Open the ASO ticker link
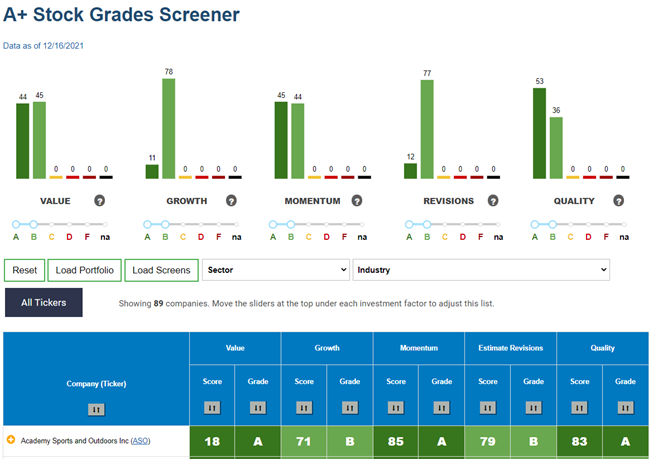Screen dimensions: 653x459 click(140, 441)
